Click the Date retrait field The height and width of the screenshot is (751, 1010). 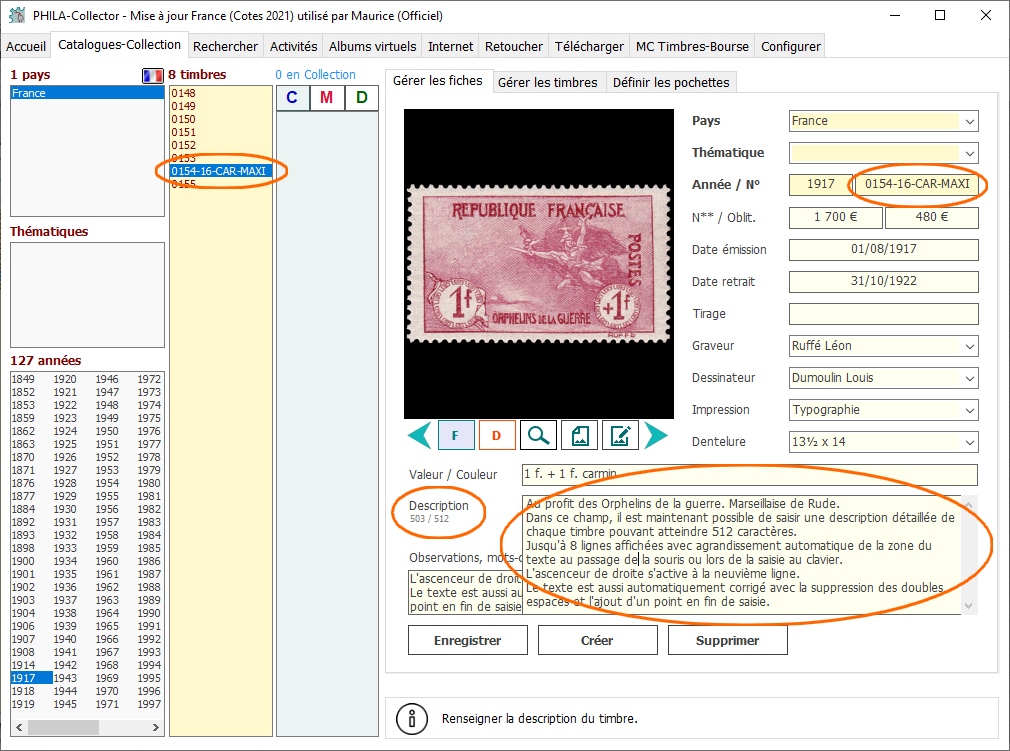pos(884,281)
